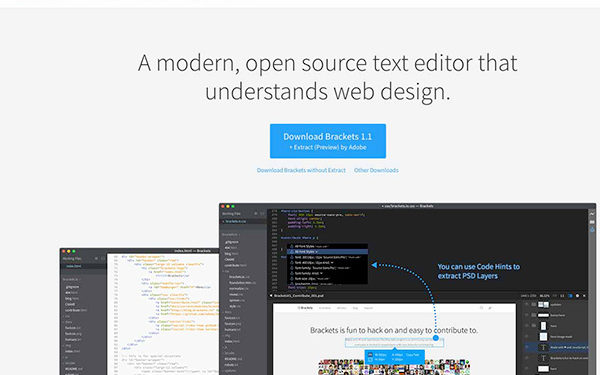This screenshot has height=375, width=600.
Task: Click the T icon of highlighted text layer
Action: pyautogui.click(x=543, y=347)
